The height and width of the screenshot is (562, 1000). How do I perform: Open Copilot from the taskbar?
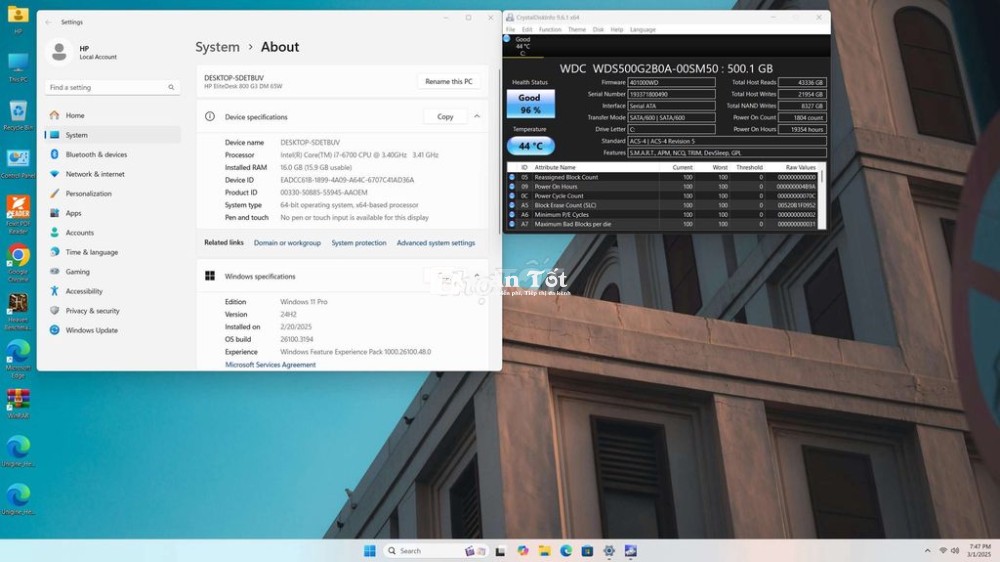pos(523,551)
